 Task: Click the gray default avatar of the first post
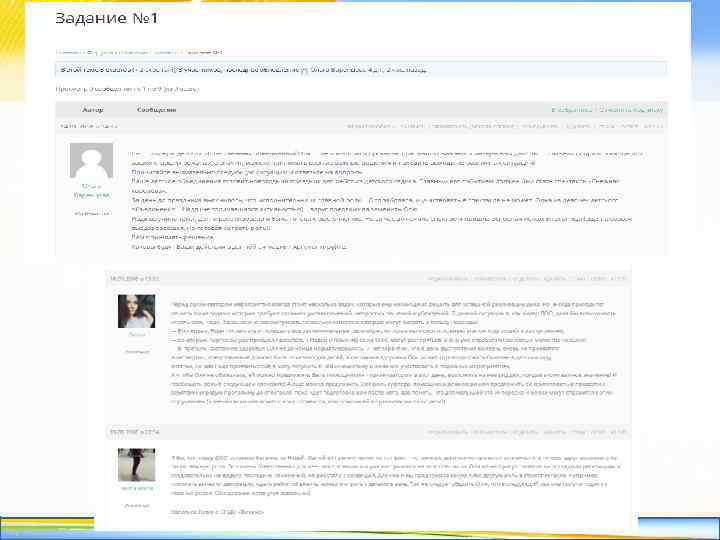(91, 160)
